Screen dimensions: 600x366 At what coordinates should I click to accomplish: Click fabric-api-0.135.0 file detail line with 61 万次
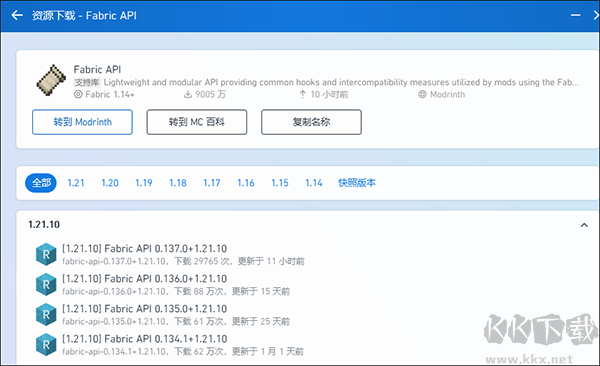pyautogui.click(x=176, y=321)
